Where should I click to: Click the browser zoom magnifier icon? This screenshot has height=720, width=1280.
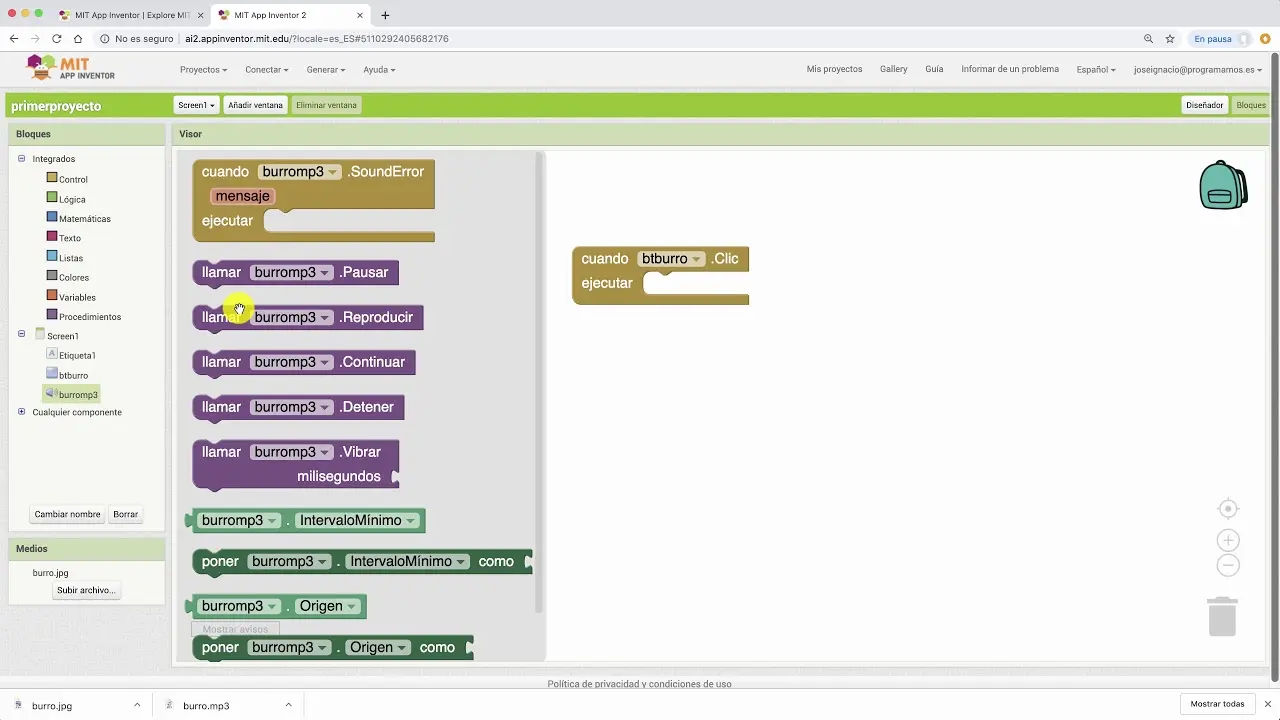[1148, 39]
